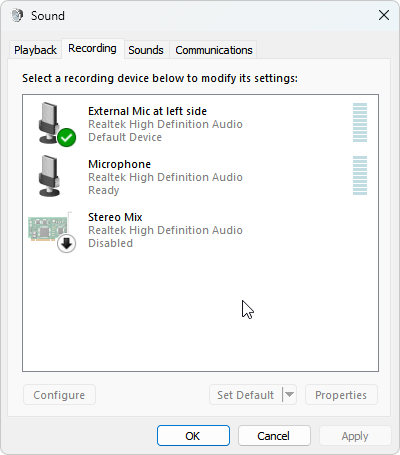Click the Stereo Mix sound card icon
This screenshot has height=455, width=400.
point(49,228)
